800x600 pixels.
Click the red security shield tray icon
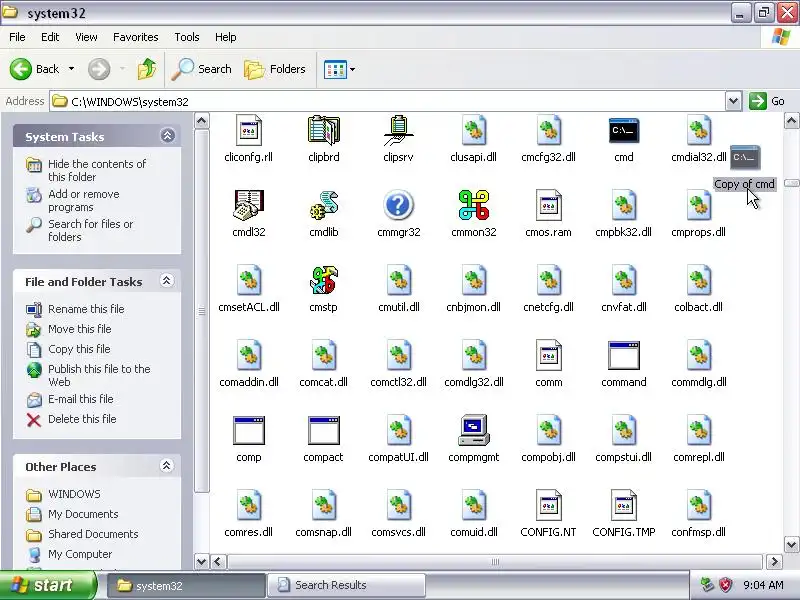725,585
